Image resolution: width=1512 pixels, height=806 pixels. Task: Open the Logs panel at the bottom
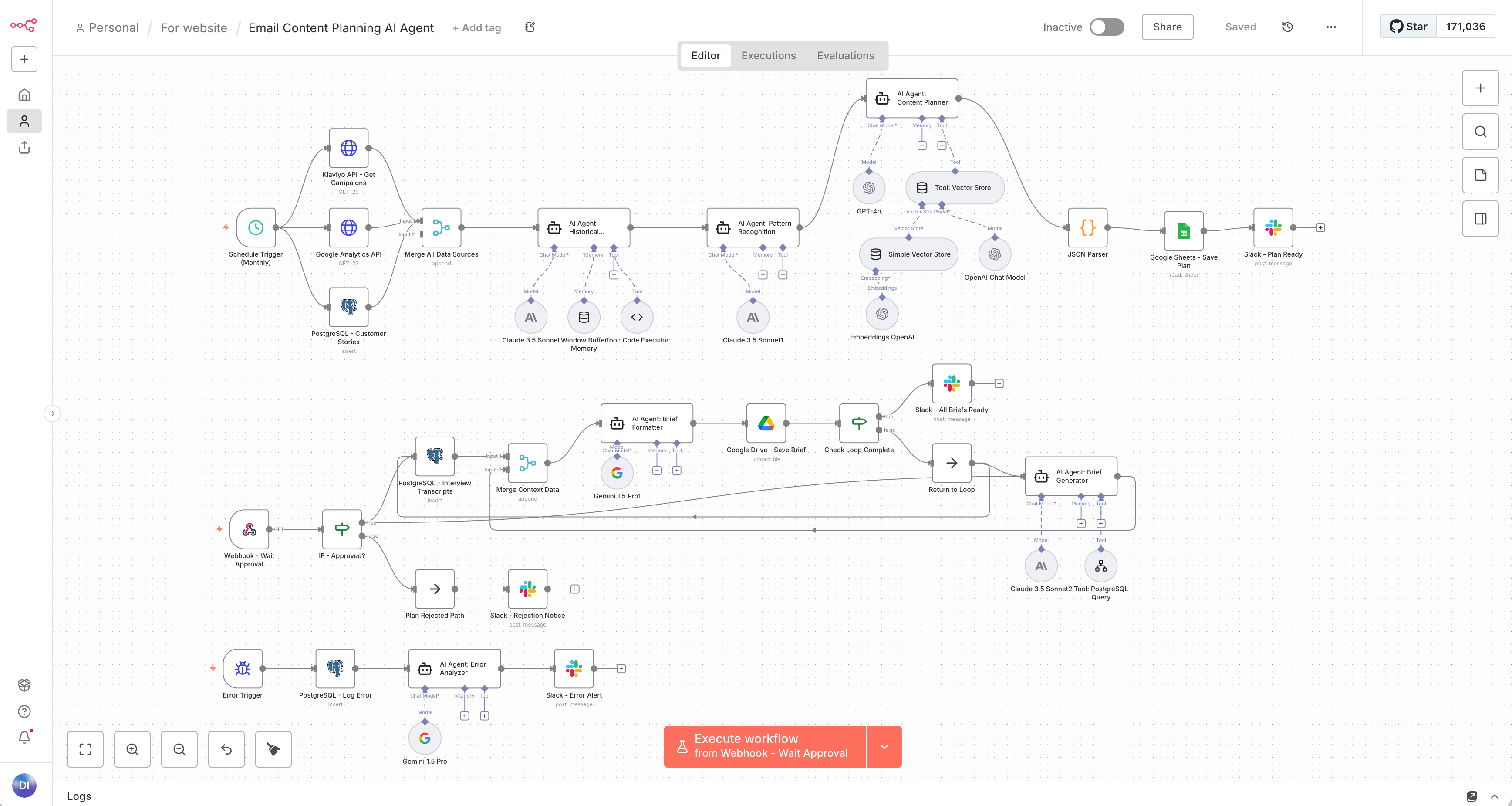coord(79,796)
